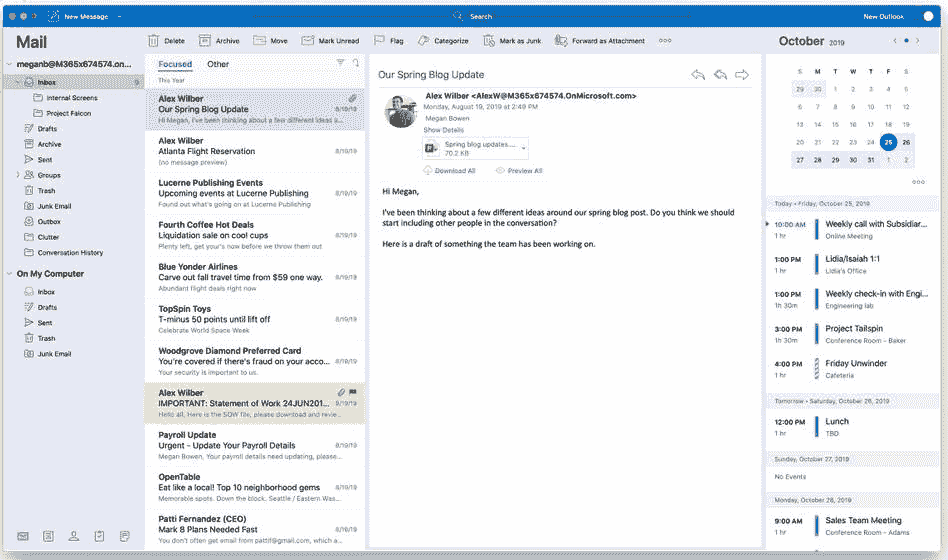Jump to today using calendar dot

[906, 41]
